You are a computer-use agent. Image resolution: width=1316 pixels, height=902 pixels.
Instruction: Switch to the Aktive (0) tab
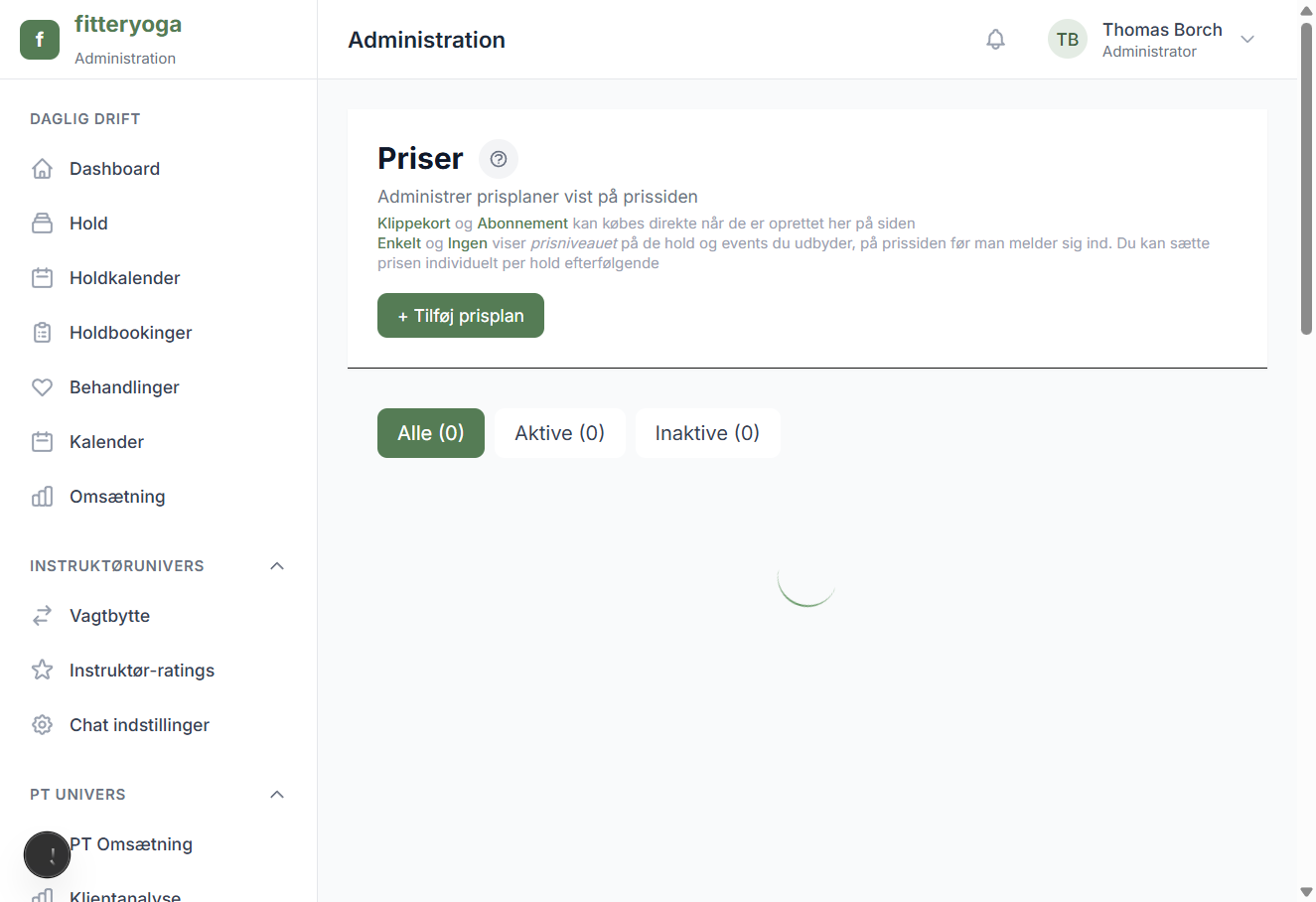tap(559, 433)
